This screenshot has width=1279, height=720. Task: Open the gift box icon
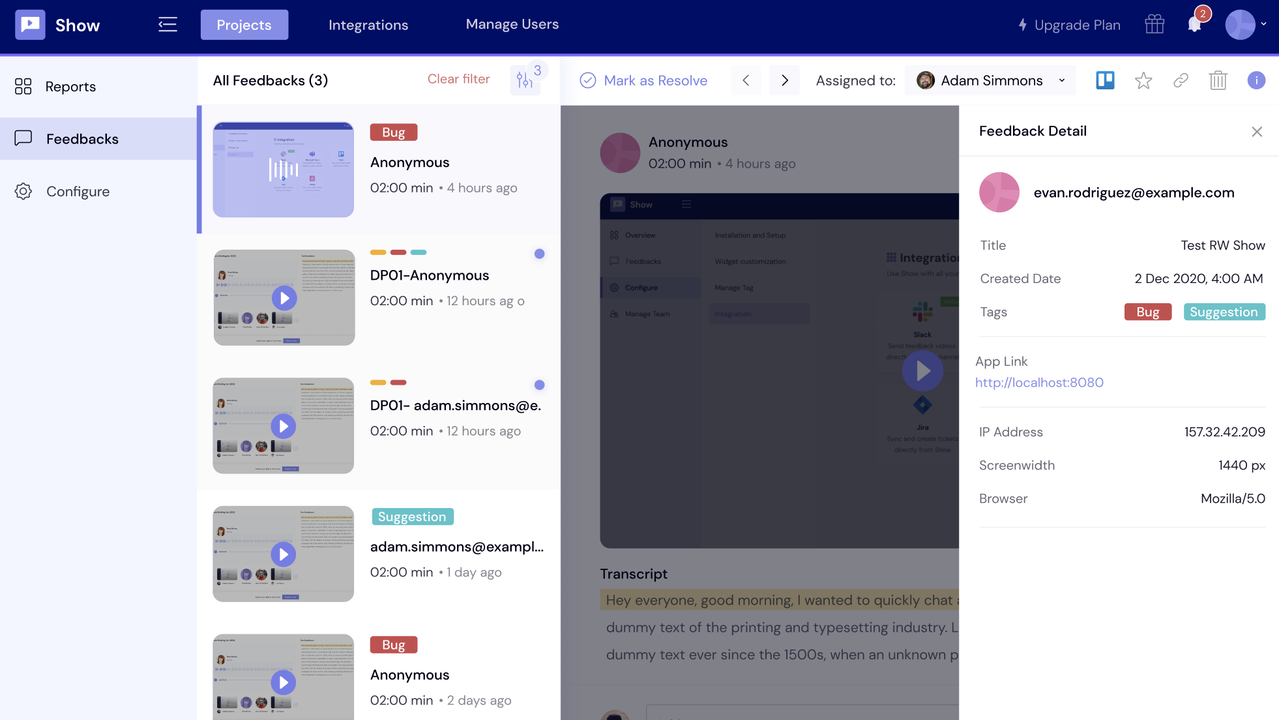click(1154, 25)
